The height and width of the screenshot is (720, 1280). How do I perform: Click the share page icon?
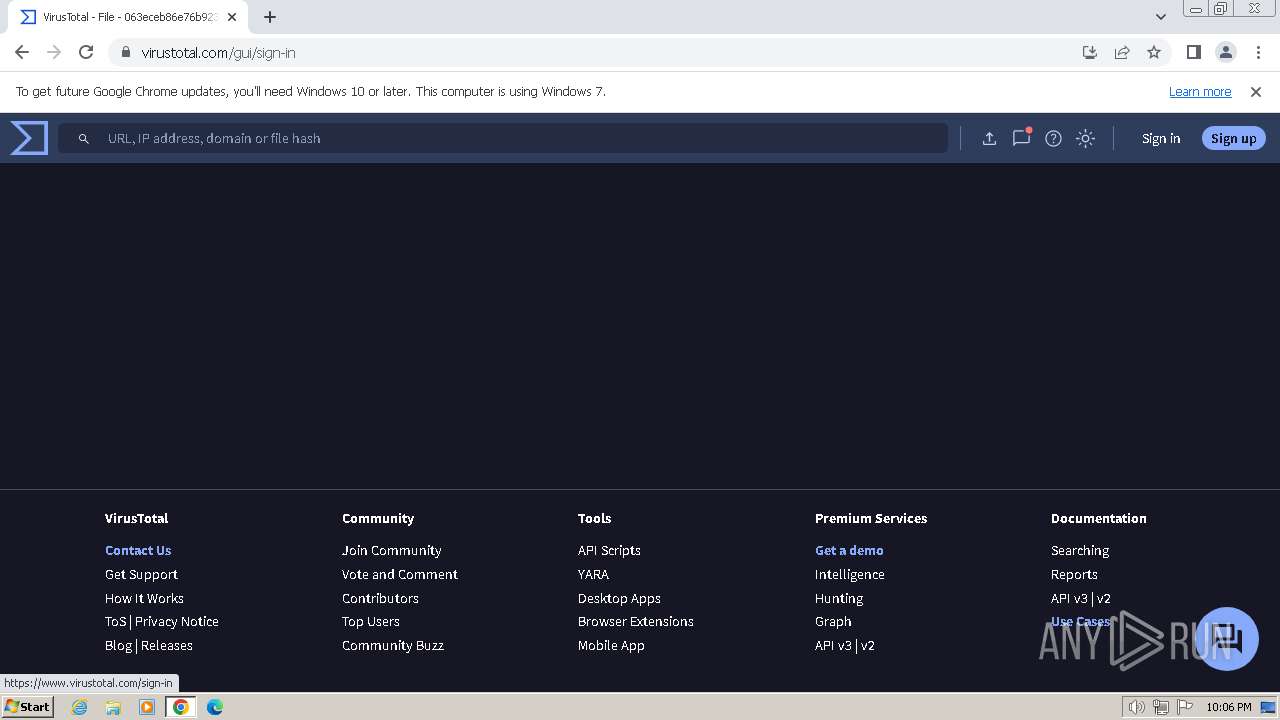pyautogui.click(x=1122, y=53)
